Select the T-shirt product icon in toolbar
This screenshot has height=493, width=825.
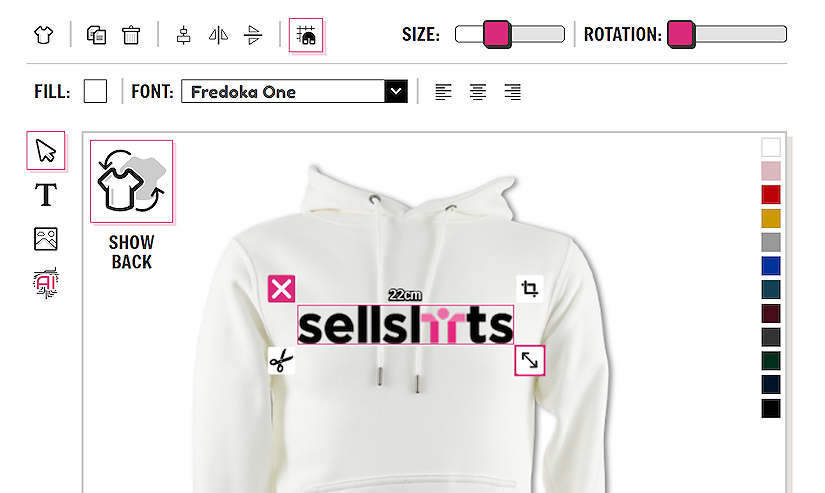click(x=44, y=35)
